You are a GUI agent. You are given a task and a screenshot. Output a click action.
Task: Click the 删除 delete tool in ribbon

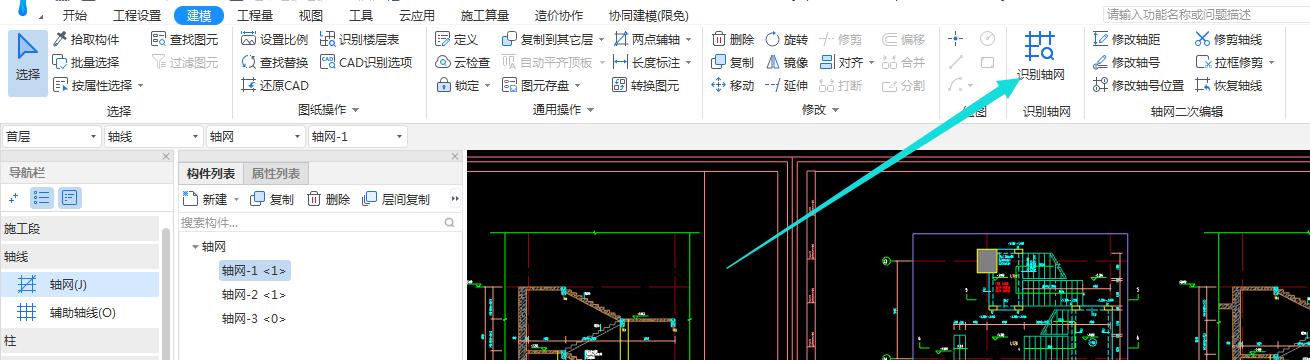[733, 39]
